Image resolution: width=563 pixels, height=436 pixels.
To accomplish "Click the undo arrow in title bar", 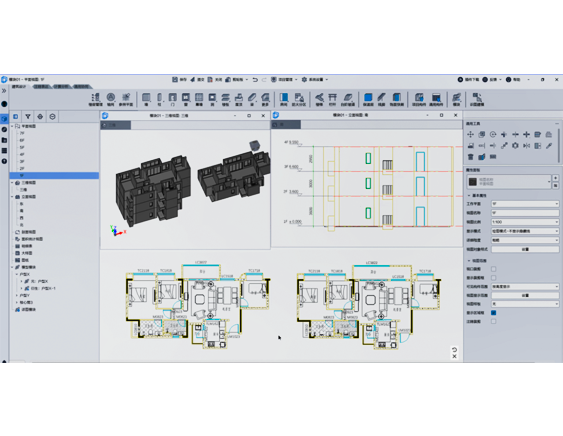I will (x=255, y=79).
